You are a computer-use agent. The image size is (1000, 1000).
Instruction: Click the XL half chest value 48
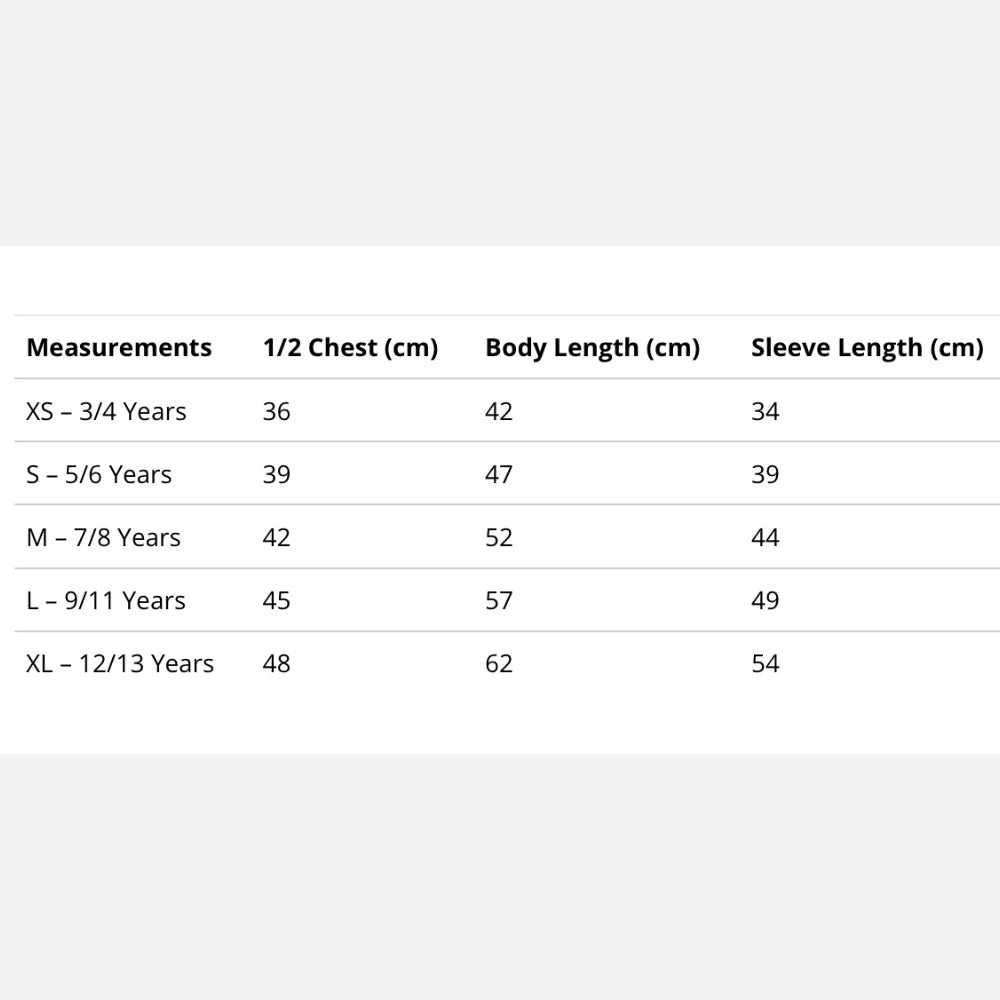(x=276, y=663)
